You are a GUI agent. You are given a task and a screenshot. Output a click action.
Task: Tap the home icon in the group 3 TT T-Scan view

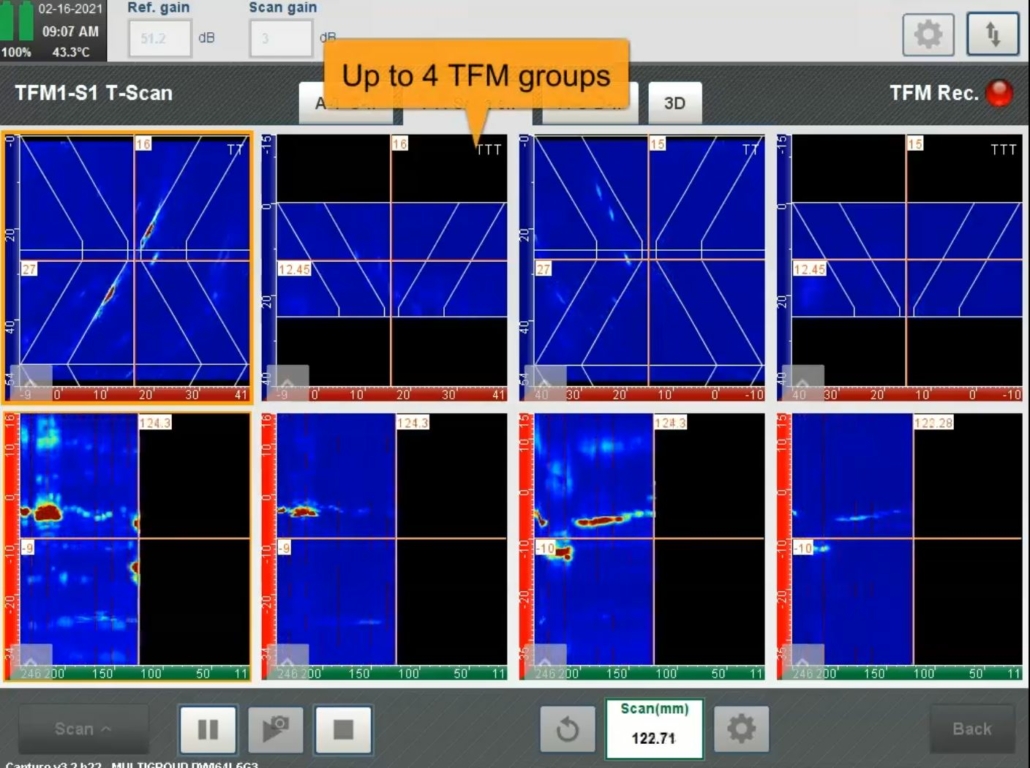tap(545, 381)
